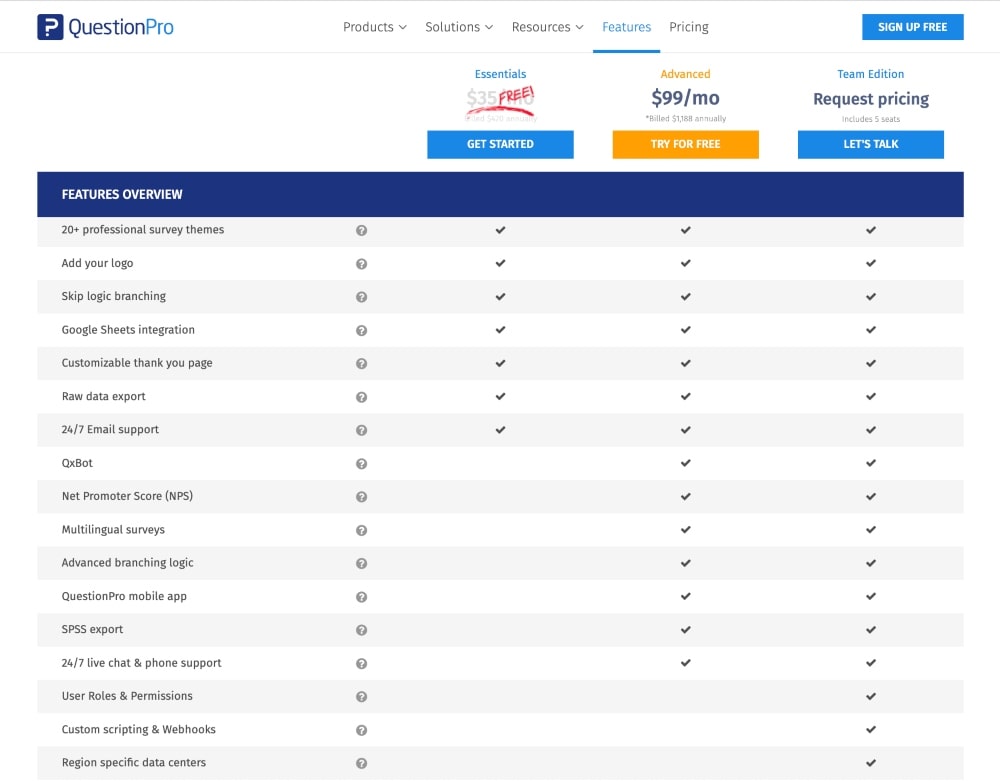The width and height of the screenshot is (1000, 781).
Task: Open the Solutions dropdown menu
Action: coord(458,27)
